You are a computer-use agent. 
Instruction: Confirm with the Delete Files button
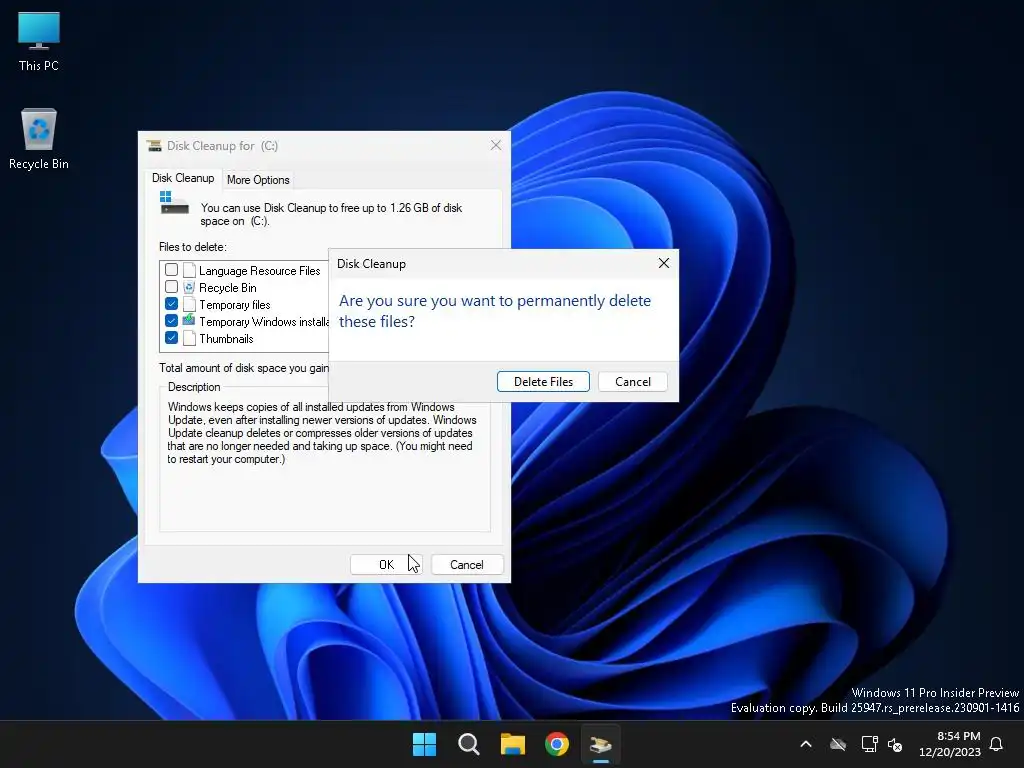coord(543,381)
